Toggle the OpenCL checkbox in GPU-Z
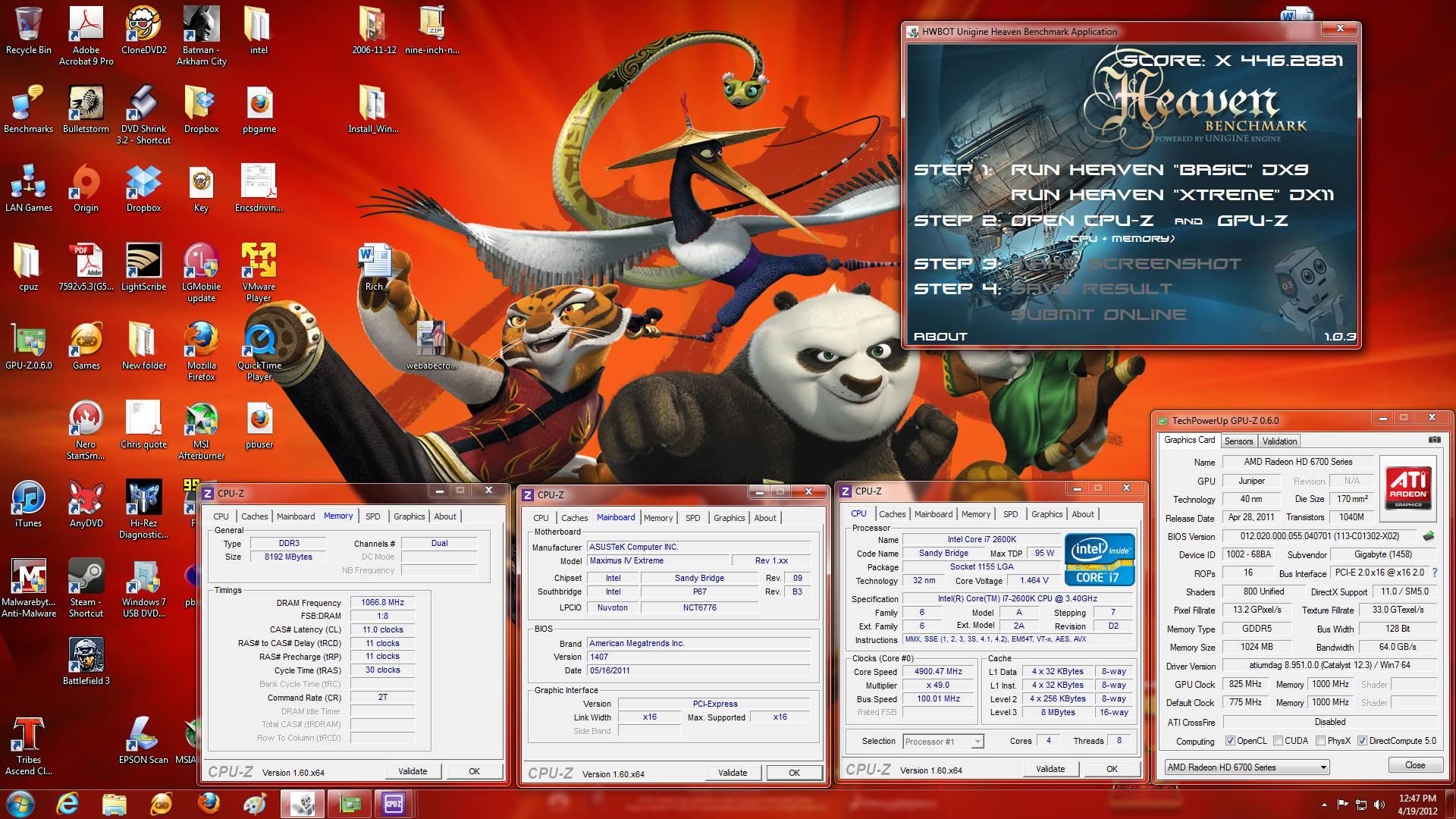 point(1230,741)
